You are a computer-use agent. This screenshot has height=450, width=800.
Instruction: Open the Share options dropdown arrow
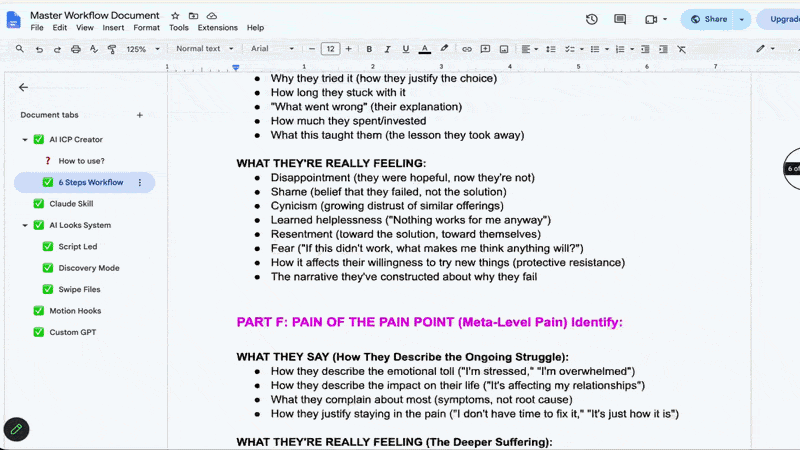coord(742,19)
